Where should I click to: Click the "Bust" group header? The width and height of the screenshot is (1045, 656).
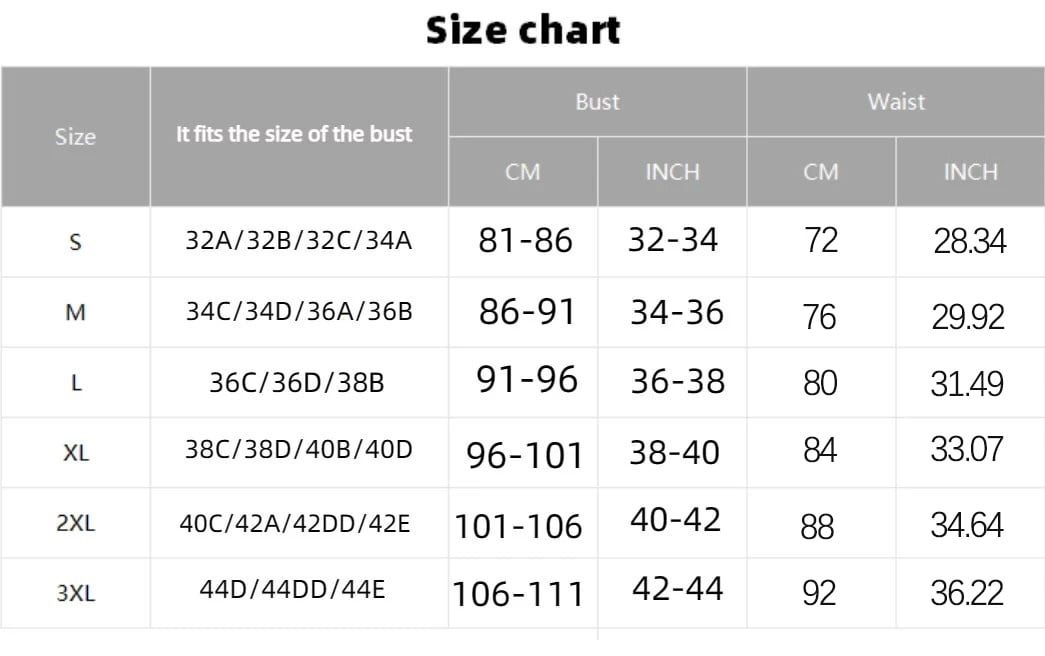[597, 102]
